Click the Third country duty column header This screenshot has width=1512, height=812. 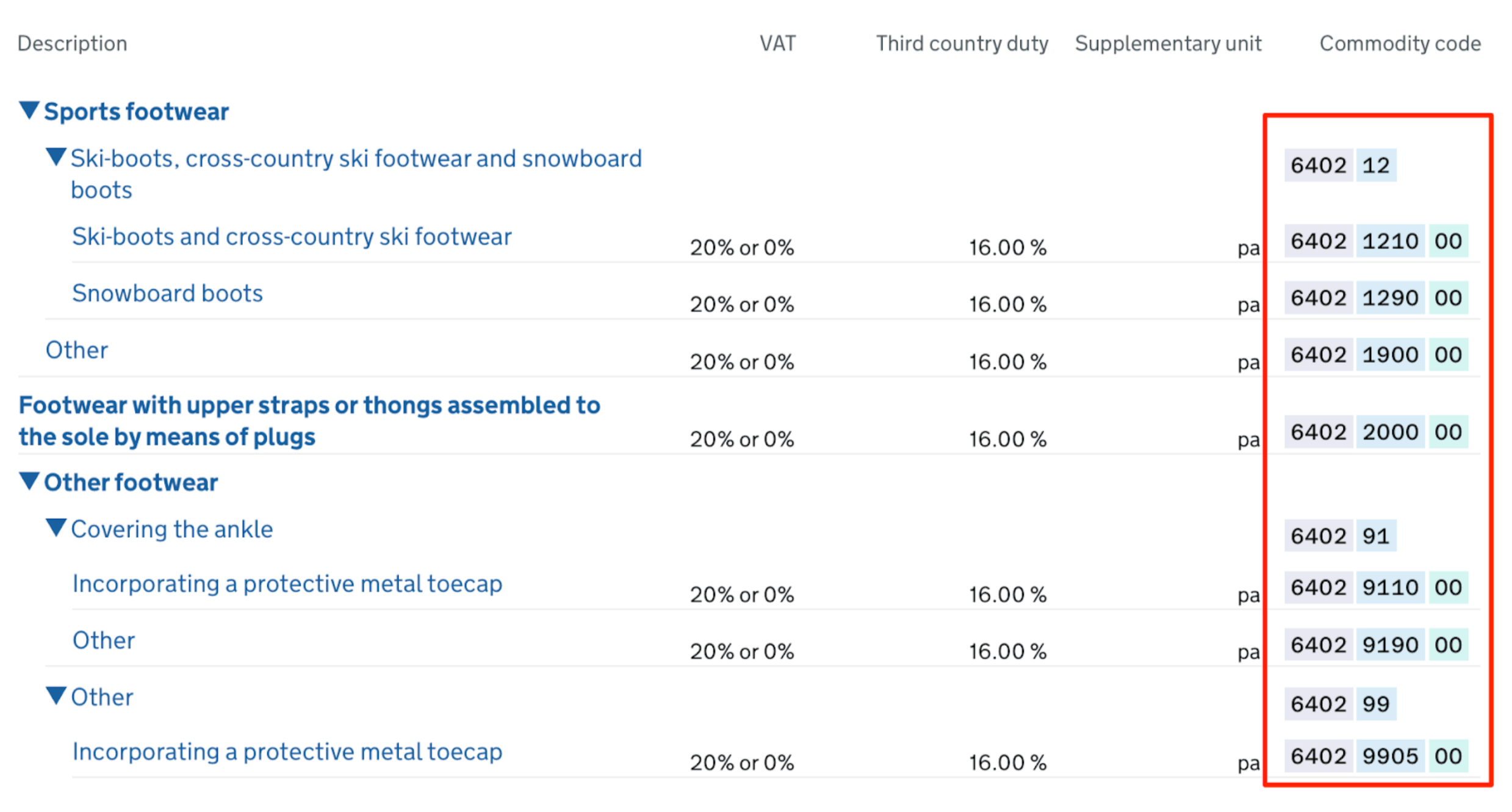coord(962,43)
